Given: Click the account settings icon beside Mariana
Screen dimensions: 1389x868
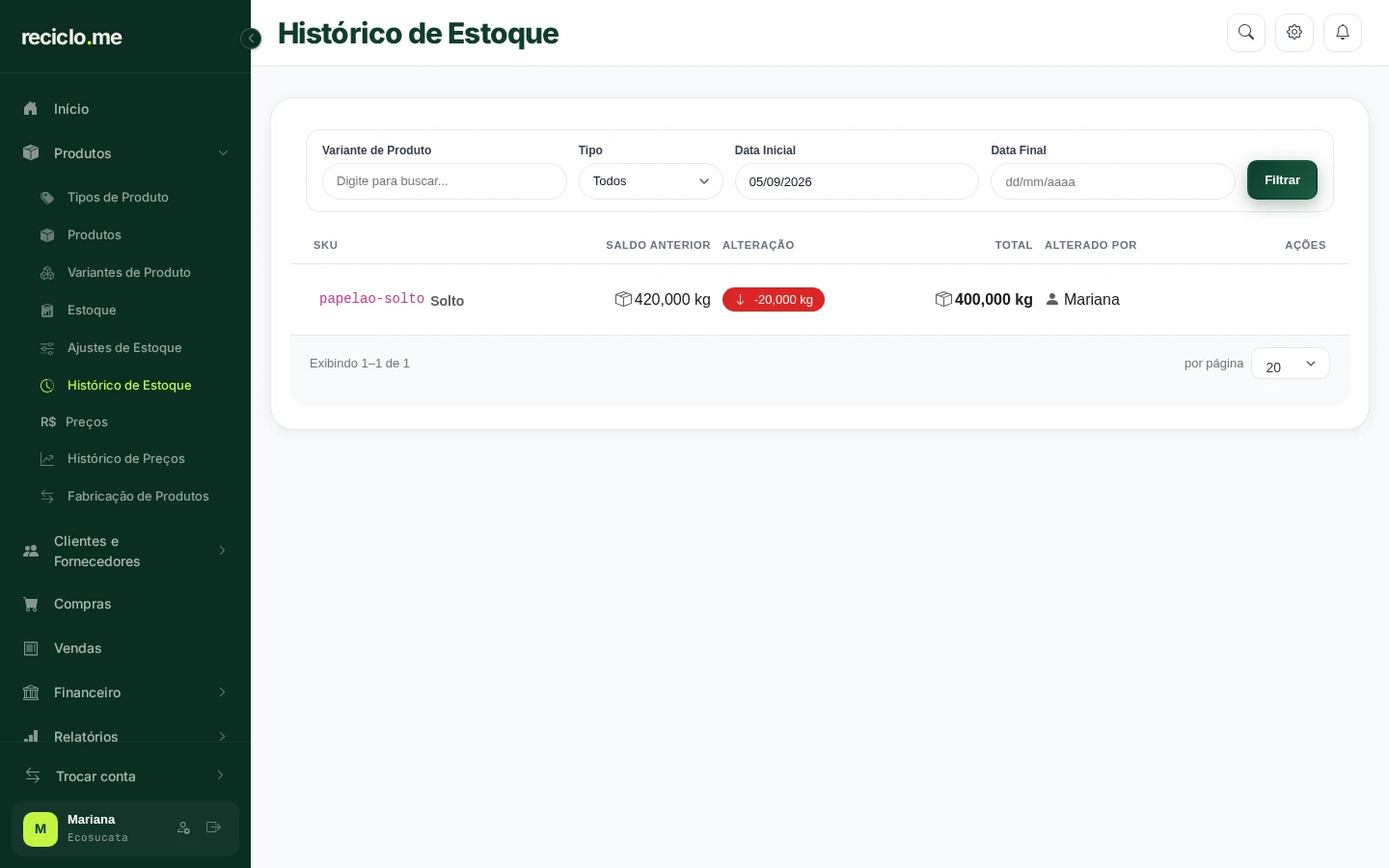Looking at the screenshot, I should (183, 827).
